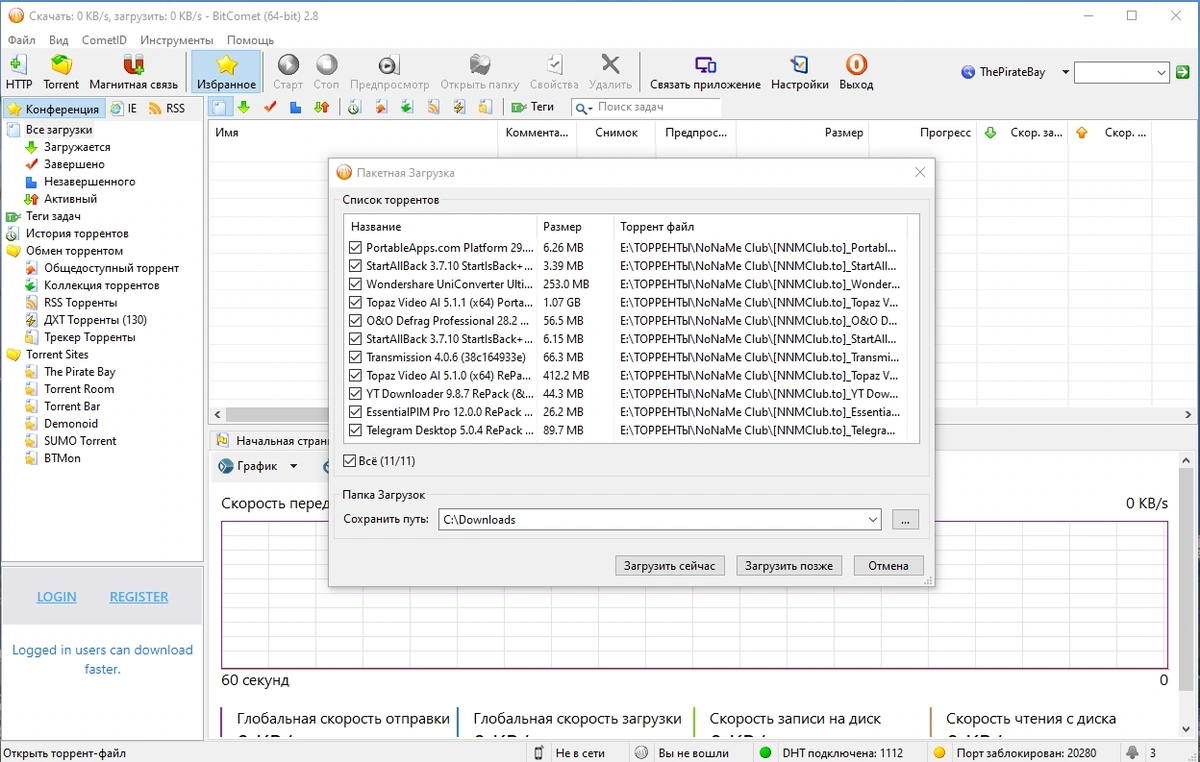Uncheck PortableApps.com Platform torrent checkbox
The image size is (1200, 762).
click(x=356, y=248)
